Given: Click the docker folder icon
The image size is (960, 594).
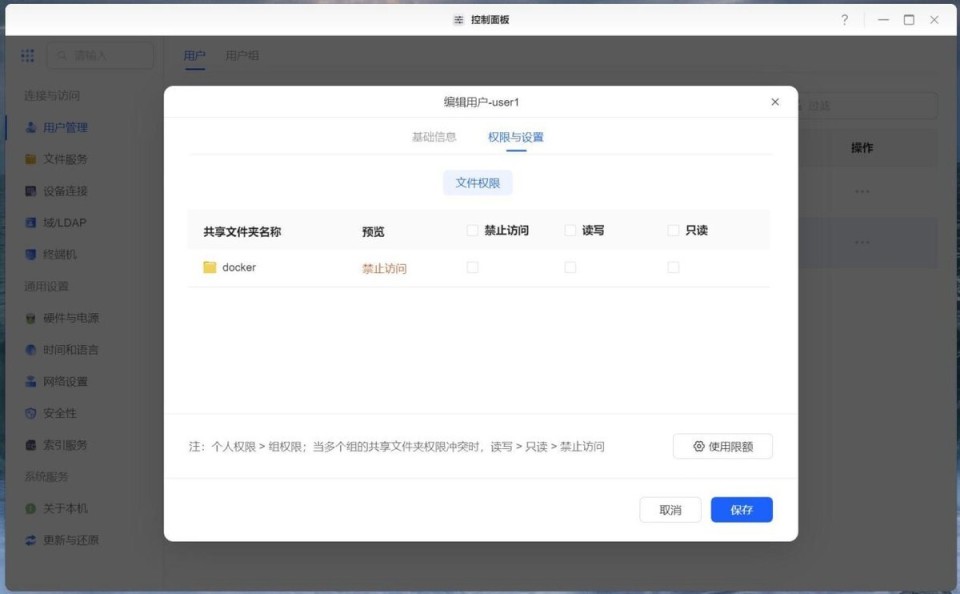Looking at the screenshot, I should pos(209,268).
